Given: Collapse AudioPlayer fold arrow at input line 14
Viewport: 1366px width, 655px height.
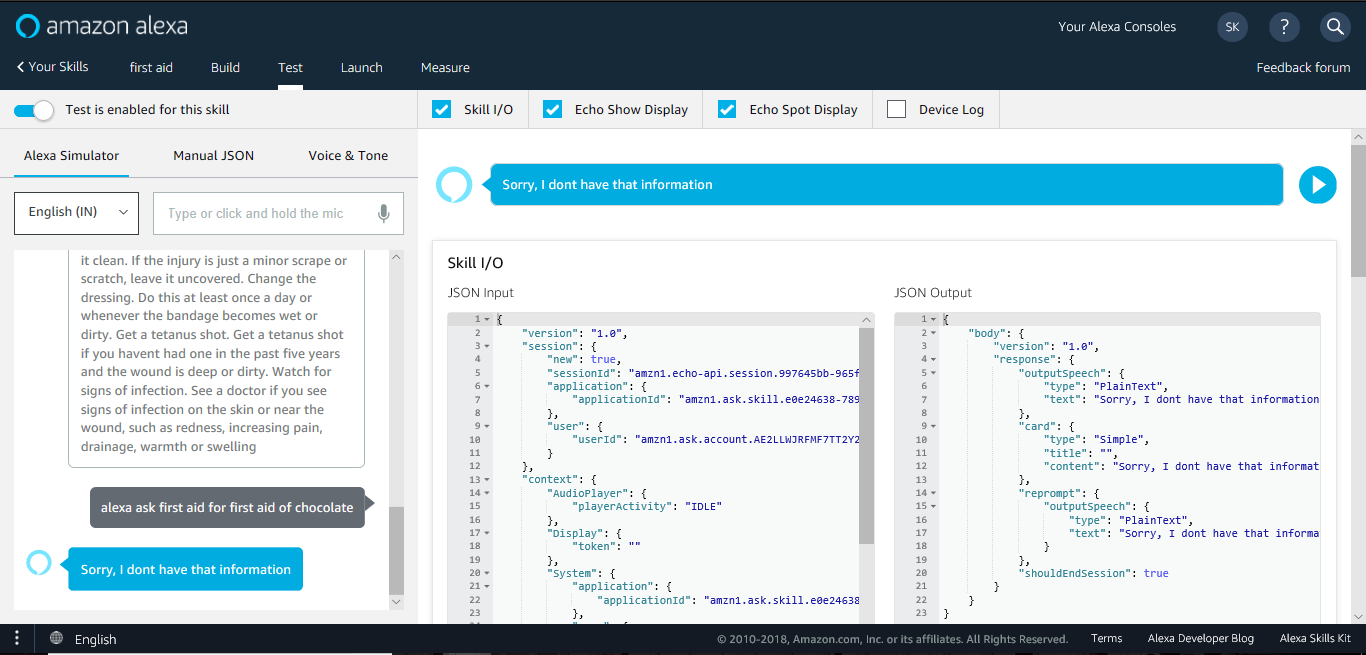Looking at the screenshot, I should pyautogui.click(x=488, y=493).
